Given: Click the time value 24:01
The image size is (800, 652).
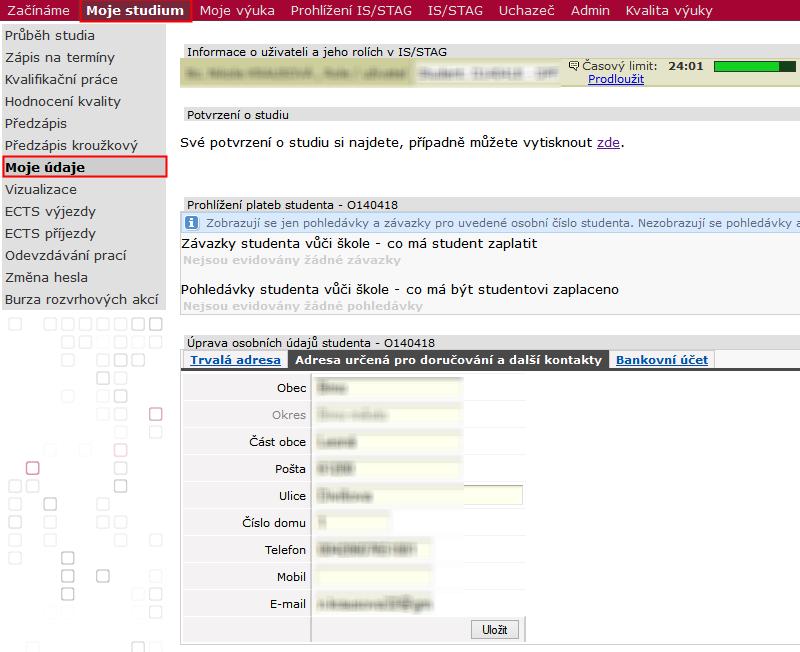Looking at the screenshot, I should point(686,66).
